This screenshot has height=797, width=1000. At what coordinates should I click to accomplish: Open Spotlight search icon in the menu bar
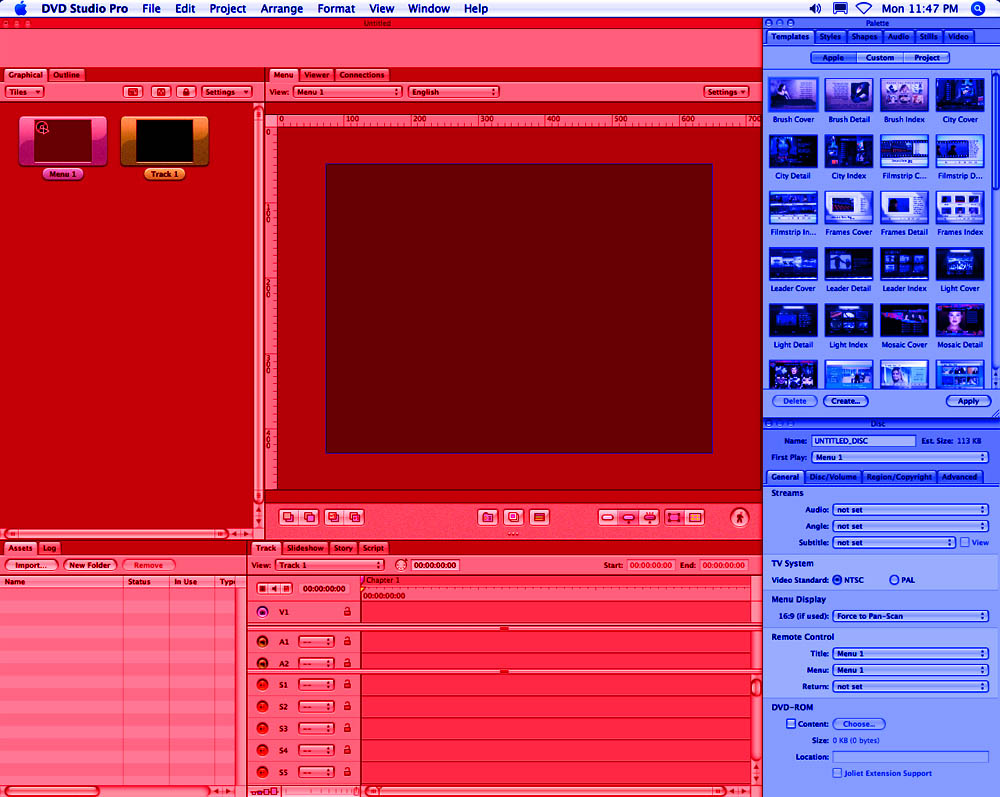(978, 8)
